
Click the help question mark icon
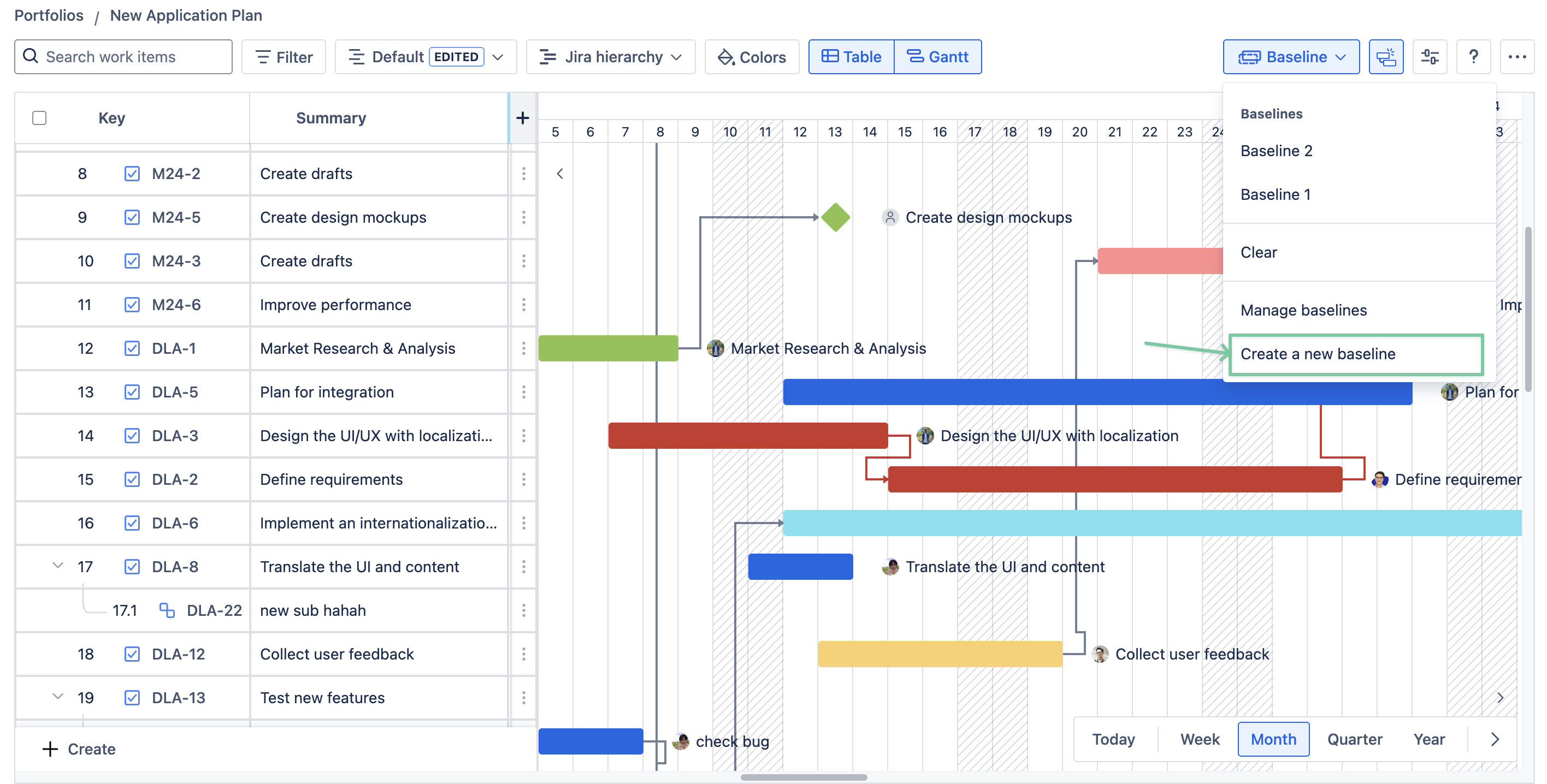pos(1473,57)
